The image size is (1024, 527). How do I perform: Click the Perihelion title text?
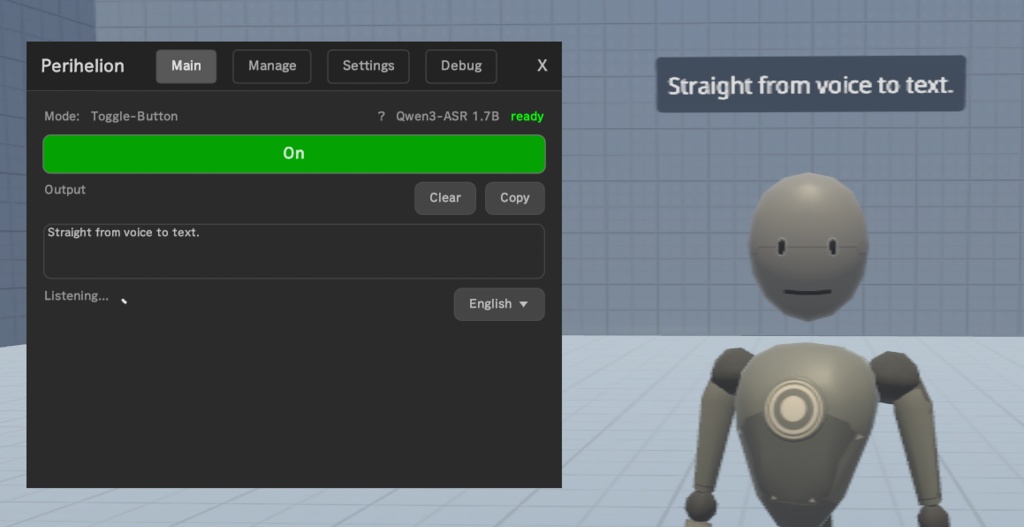(x=82, y=66)
